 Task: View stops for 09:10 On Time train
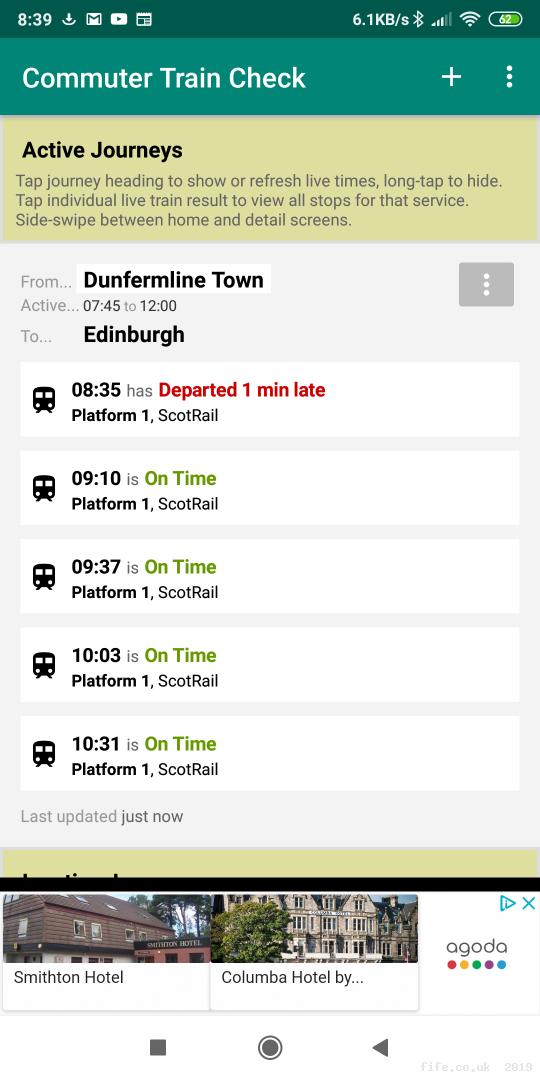[x=270, y=488]
